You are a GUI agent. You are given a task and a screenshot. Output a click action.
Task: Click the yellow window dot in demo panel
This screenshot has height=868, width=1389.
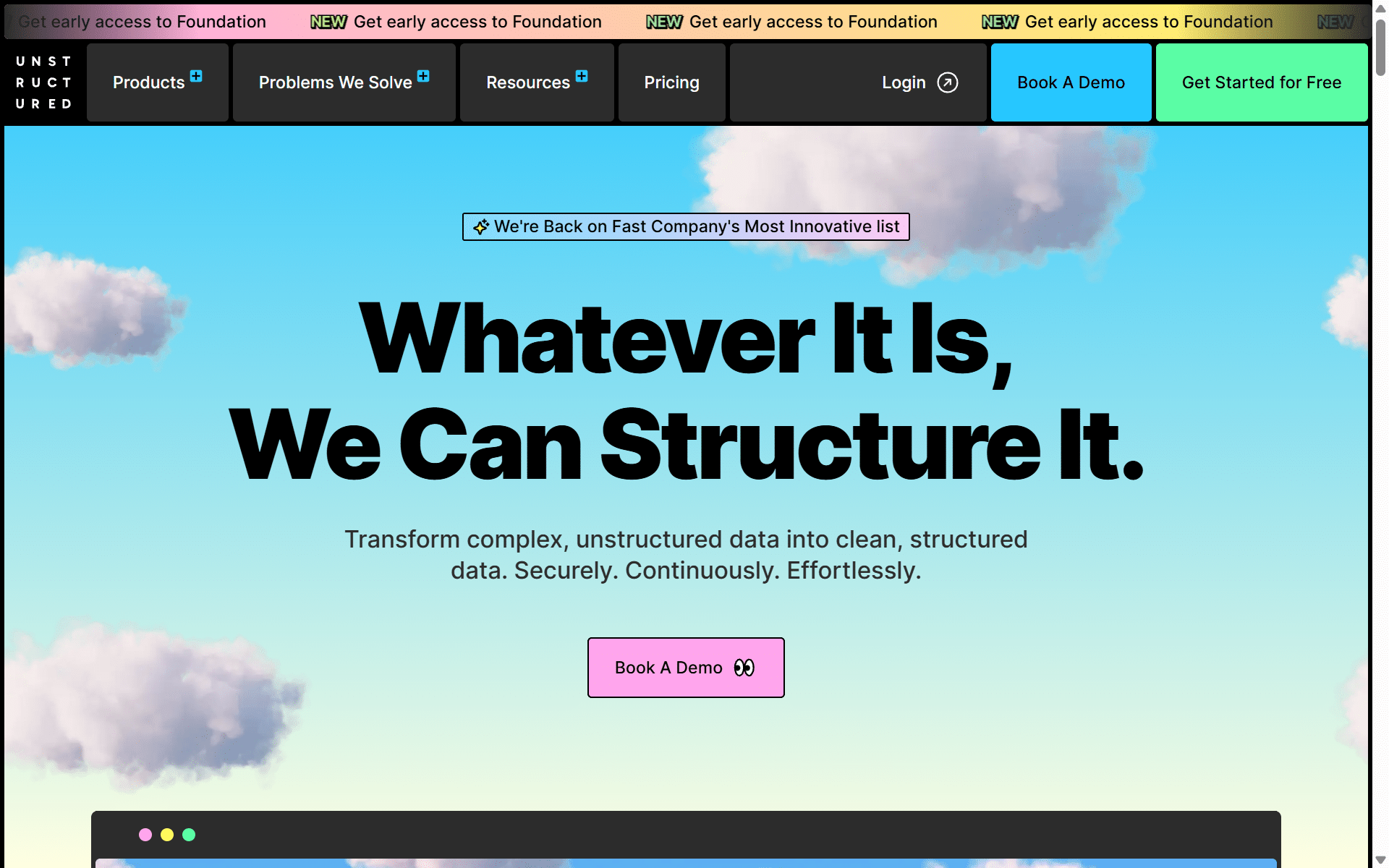(167, 835)
